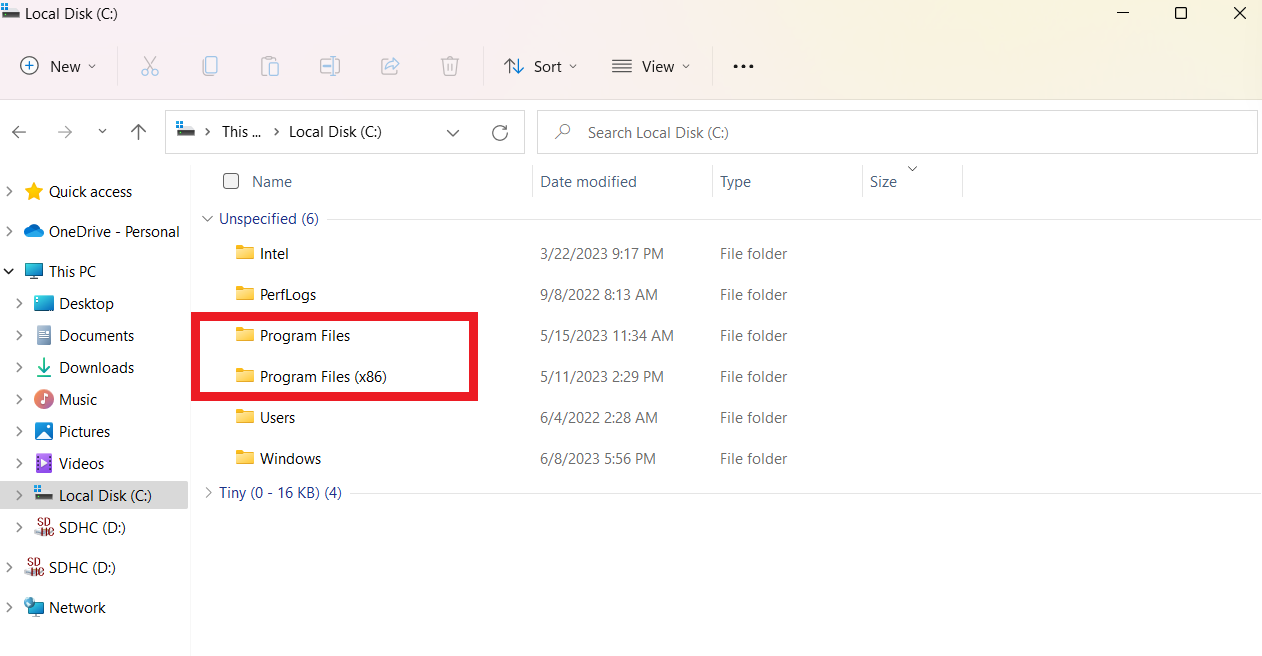Click the Delete trash can icon
Image resolution: width=1262 pixels, height=656 pixels.
point(450,66)
